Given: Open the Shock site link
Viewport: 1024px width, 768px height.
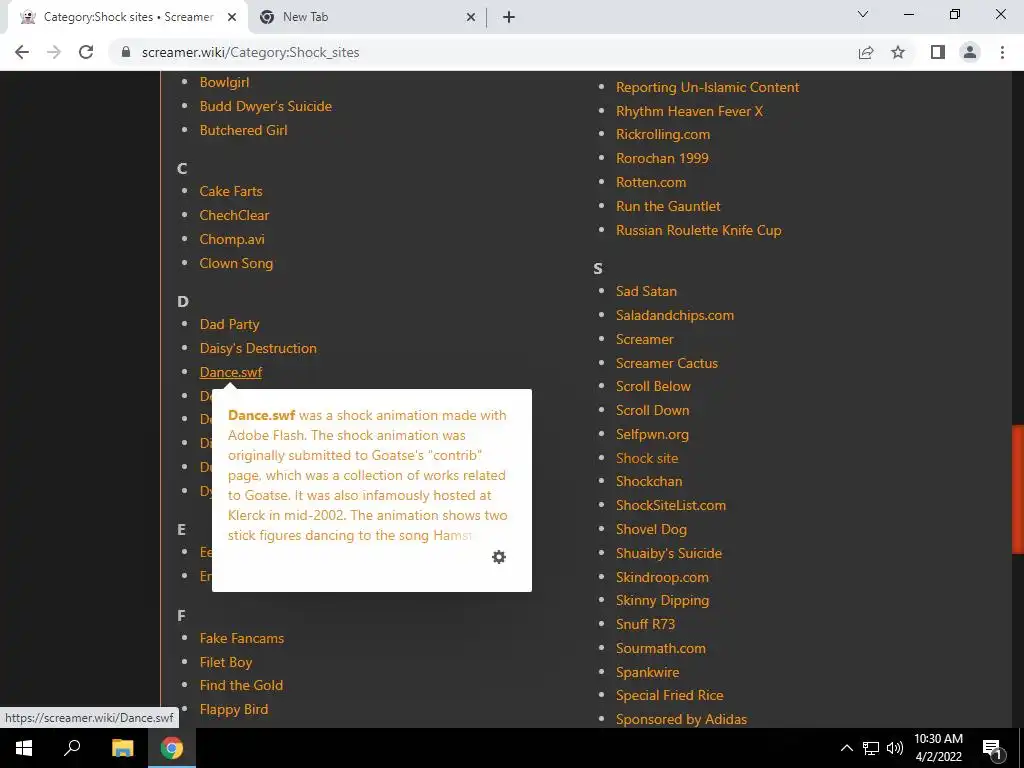Looking at the screenshot, I should [x=647, y=458].
